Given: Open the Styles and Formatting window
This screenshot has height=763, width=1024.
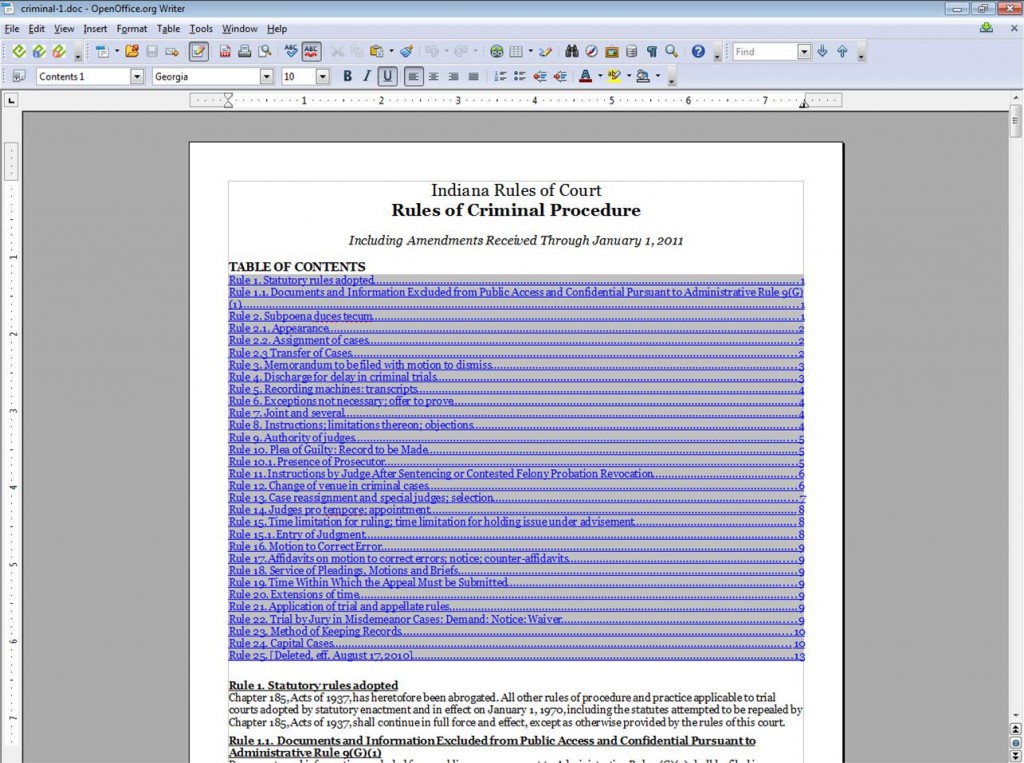Looking at the screenshot, I should pos(19,76).
